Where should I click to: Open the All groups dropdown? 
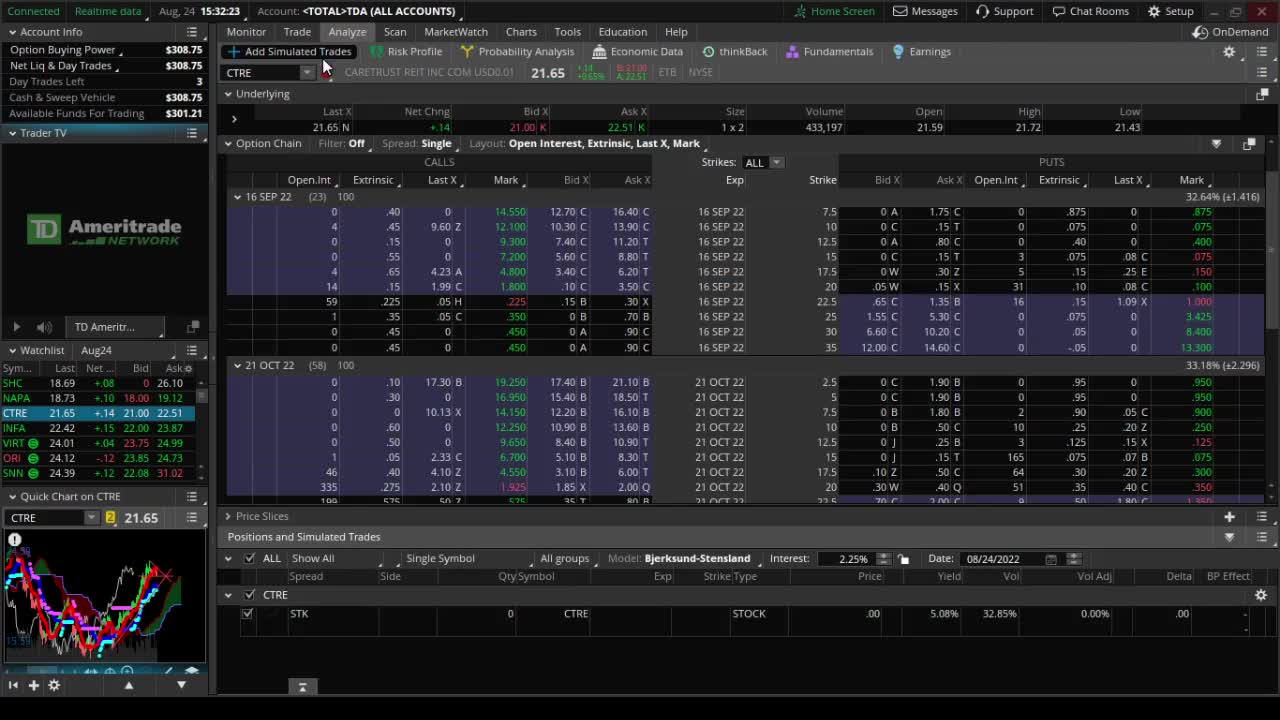point(570,559)
